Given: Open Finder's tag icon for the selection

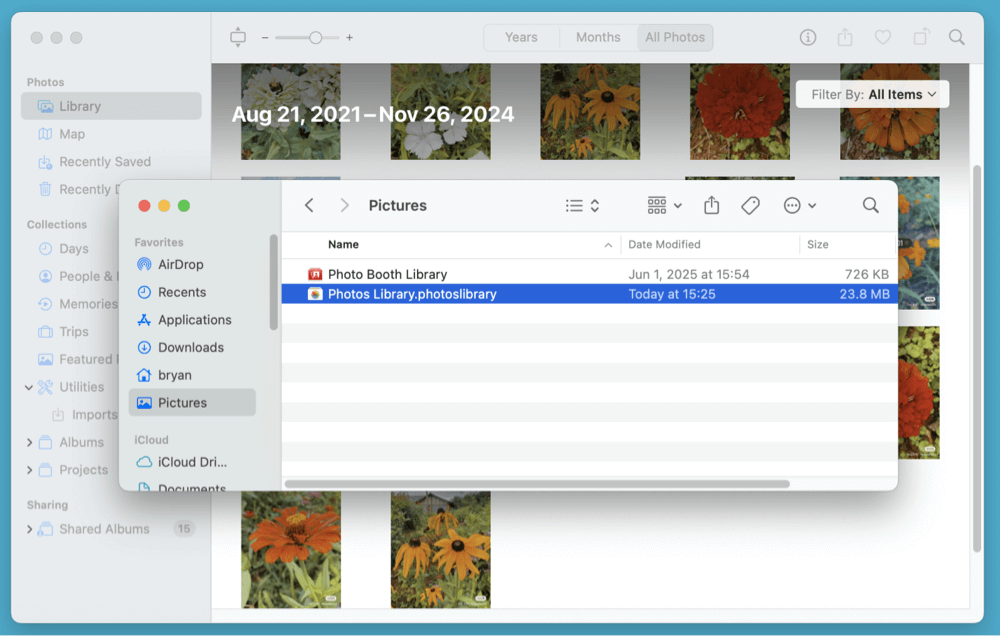Looking at the screenshot, I should tap(750, 205).
